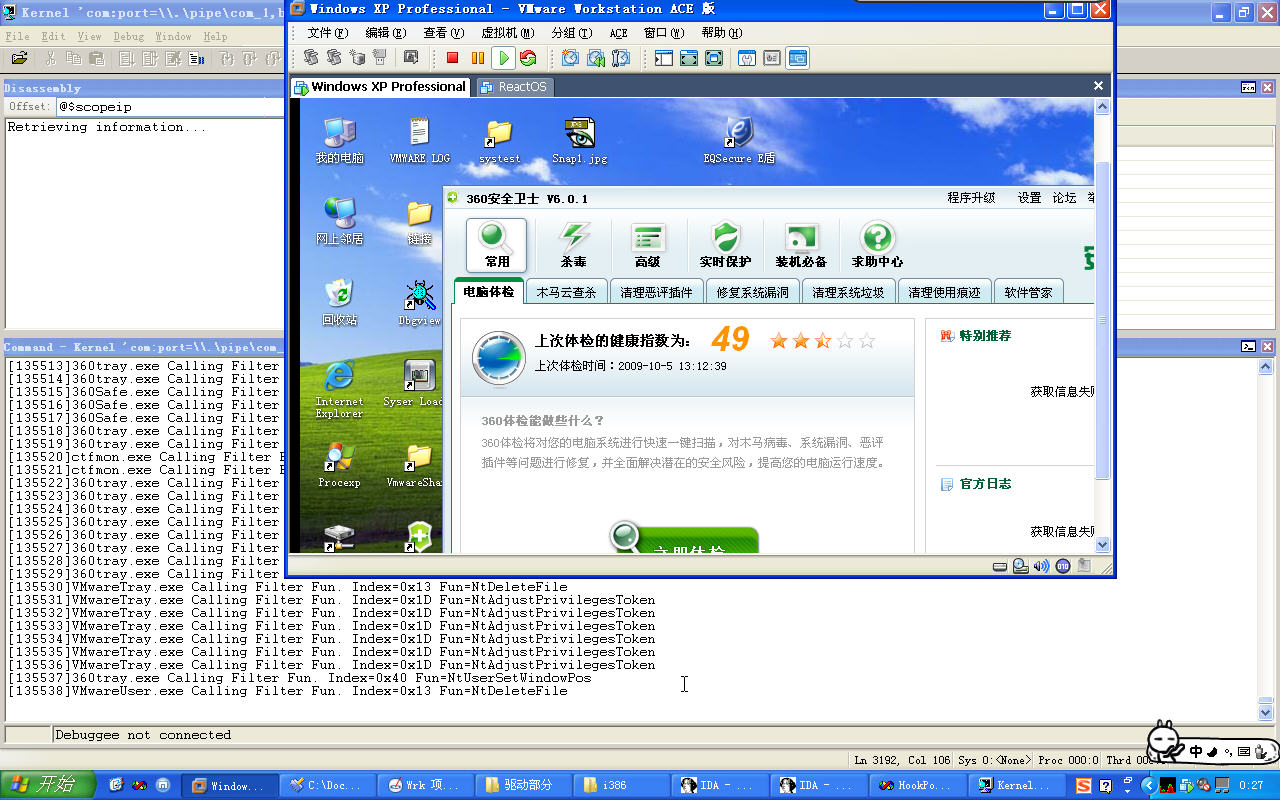Viewport: 1280px width, 800px height.
Task: Open VMWARE.LOG file on guest desktop
Action: tap(420, 141)
